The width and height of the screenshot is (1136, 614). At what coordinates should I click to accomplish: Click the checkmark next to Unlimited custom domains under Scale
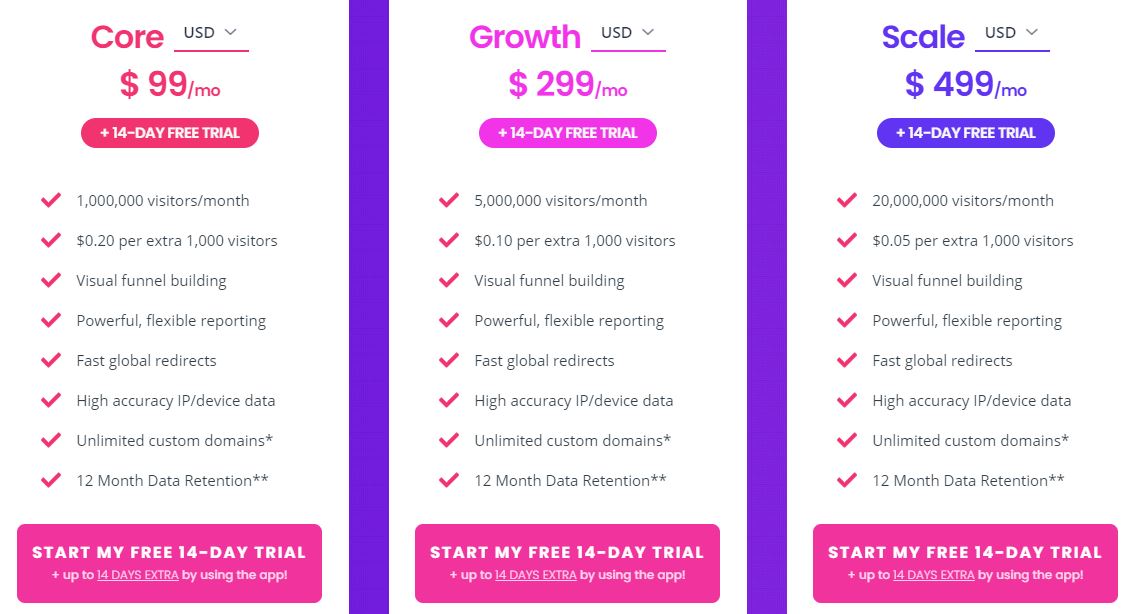click(x=846, y=440)
